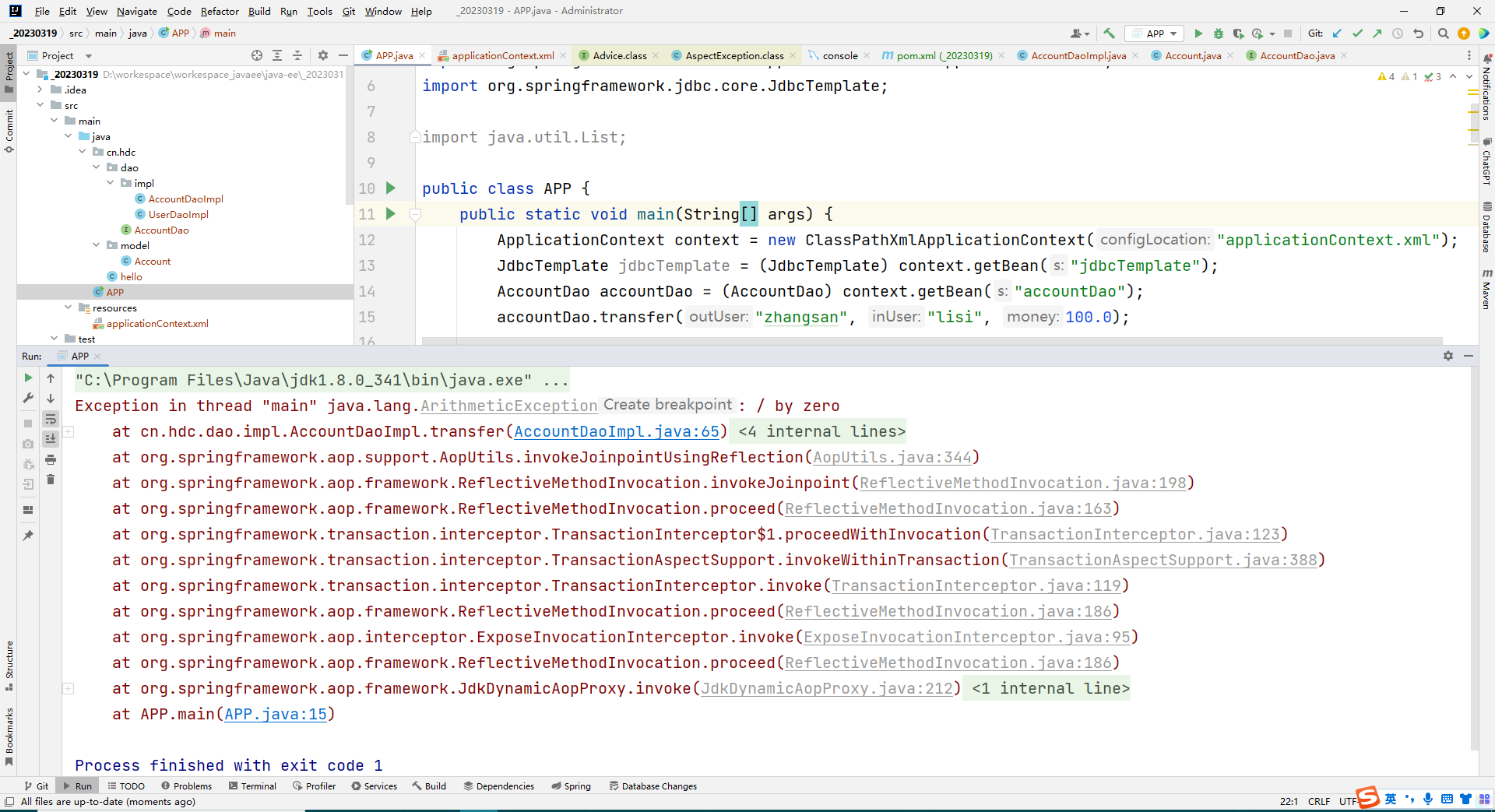Screen dimensions: 1495x812
Task: Click the CRLF line separator indicator
Action: (1319, 801)
